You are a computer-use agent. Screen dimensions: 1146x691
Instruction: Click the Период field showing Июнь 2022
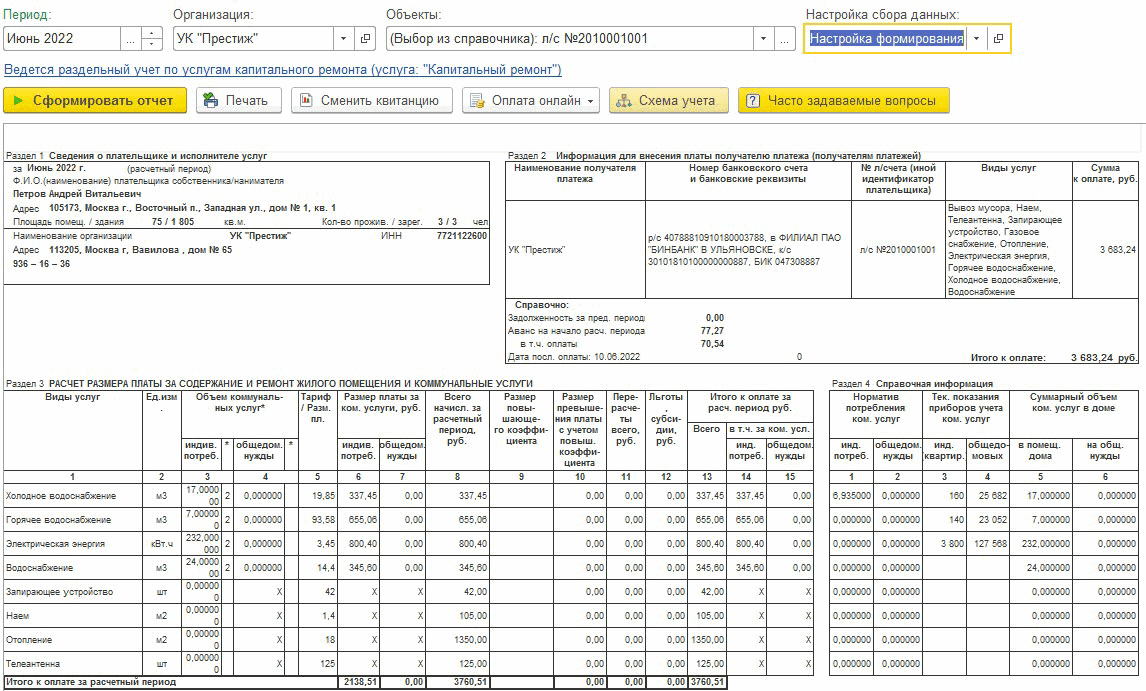tap(61, 39)
